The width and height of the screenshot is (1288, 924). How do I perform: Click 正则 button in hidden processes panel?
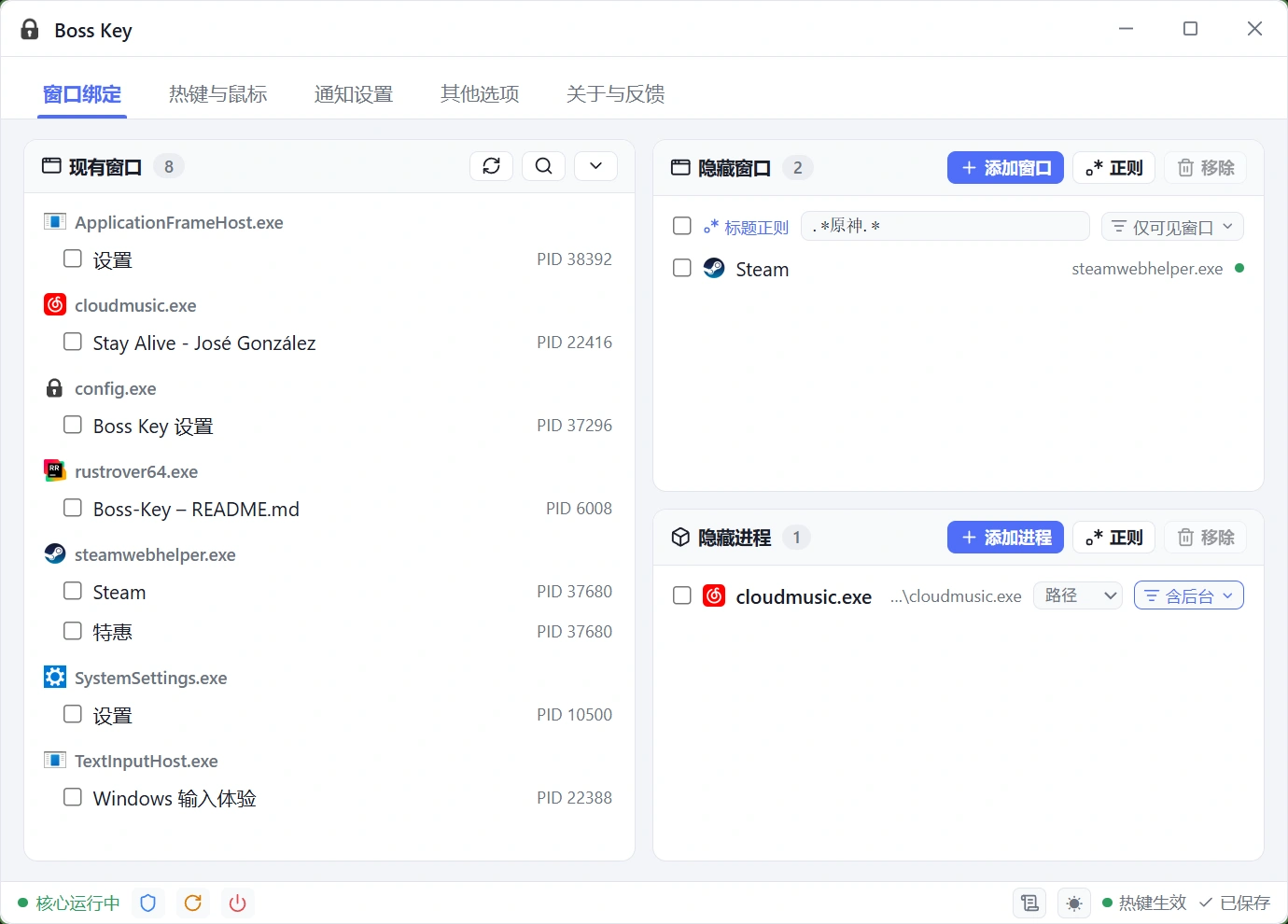[1114, 538]
